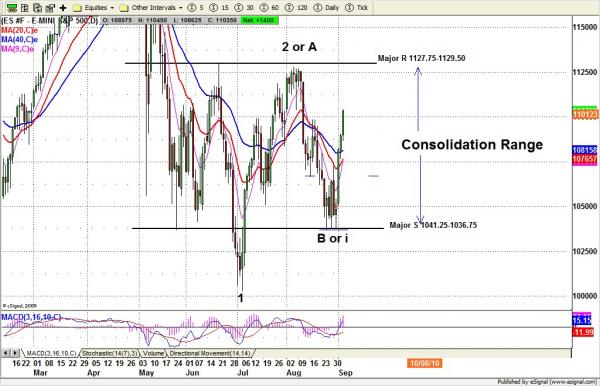Click the 100000 price axis label
The image size is (600, 386).
point(585,296)
